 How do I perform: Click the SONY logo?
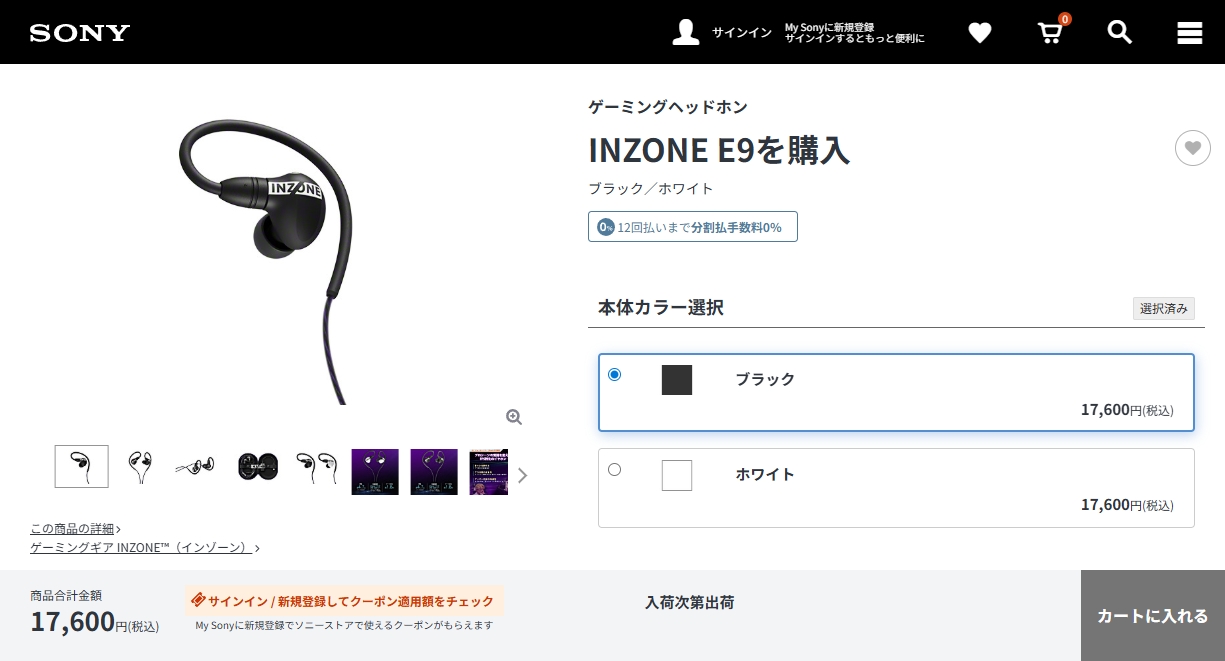[80, 33]
